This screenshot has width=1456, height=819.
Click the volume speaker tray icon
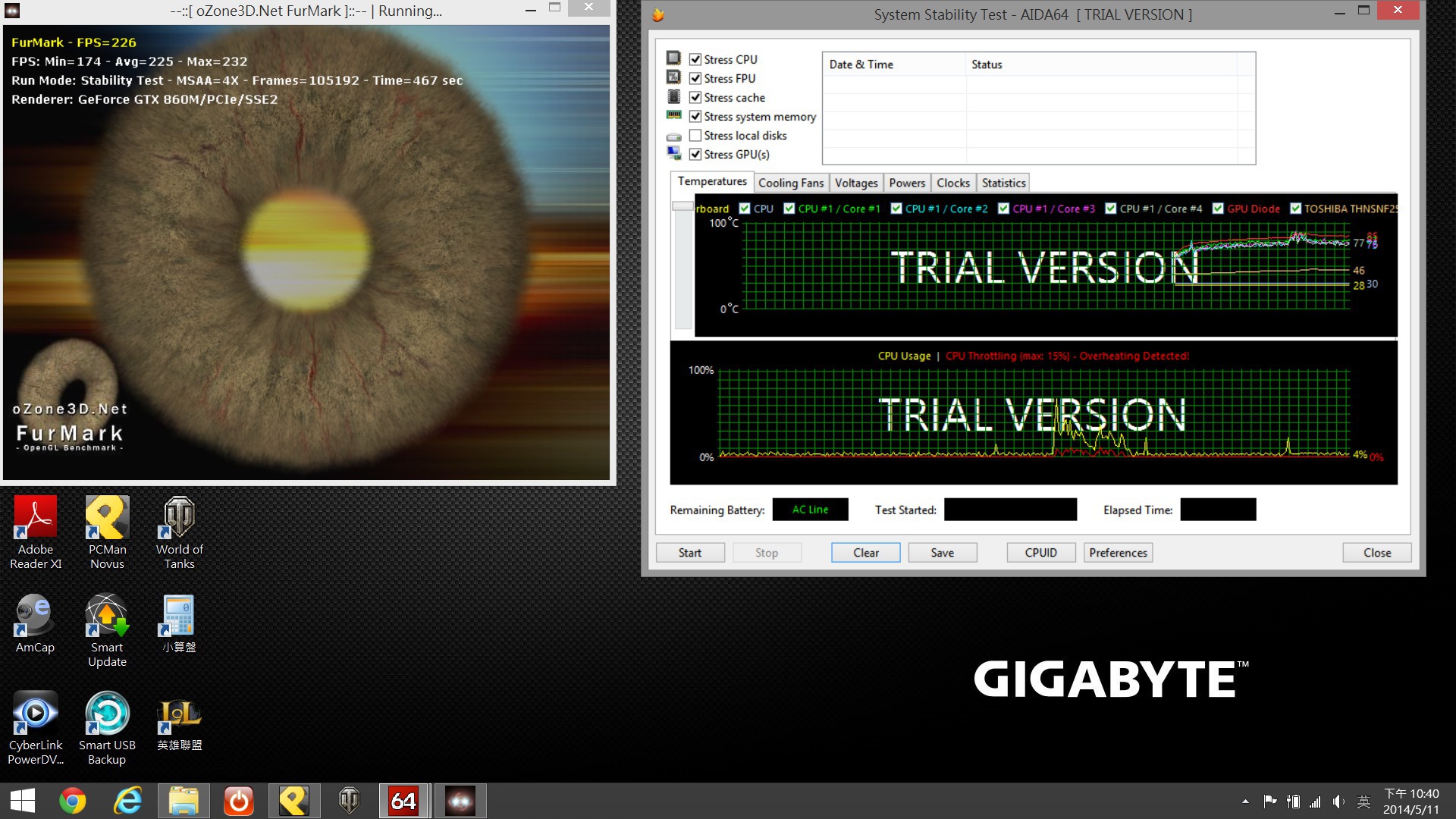(1338, 802)
